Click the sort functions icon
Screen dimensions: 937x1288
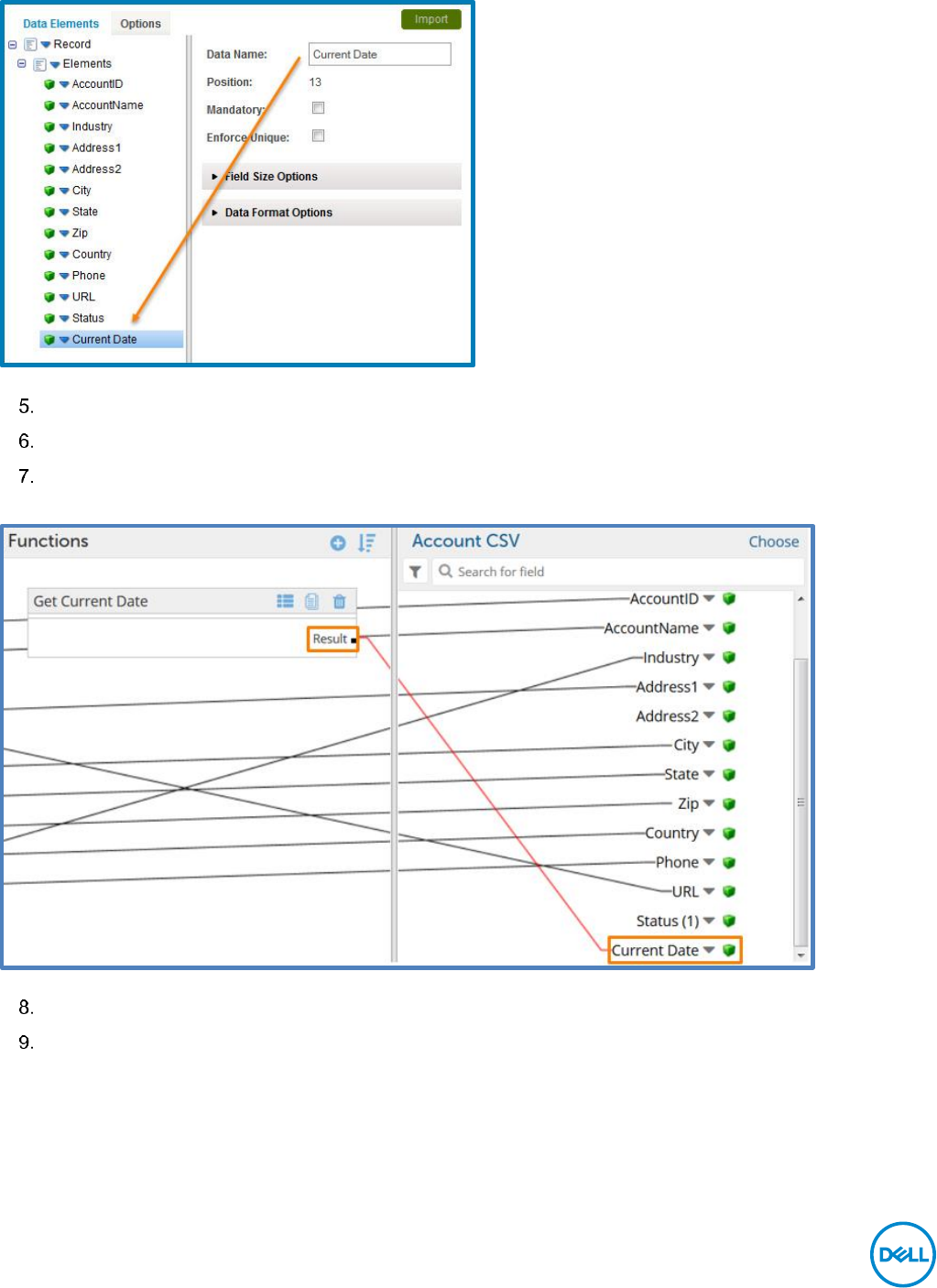tap(366, 543)
